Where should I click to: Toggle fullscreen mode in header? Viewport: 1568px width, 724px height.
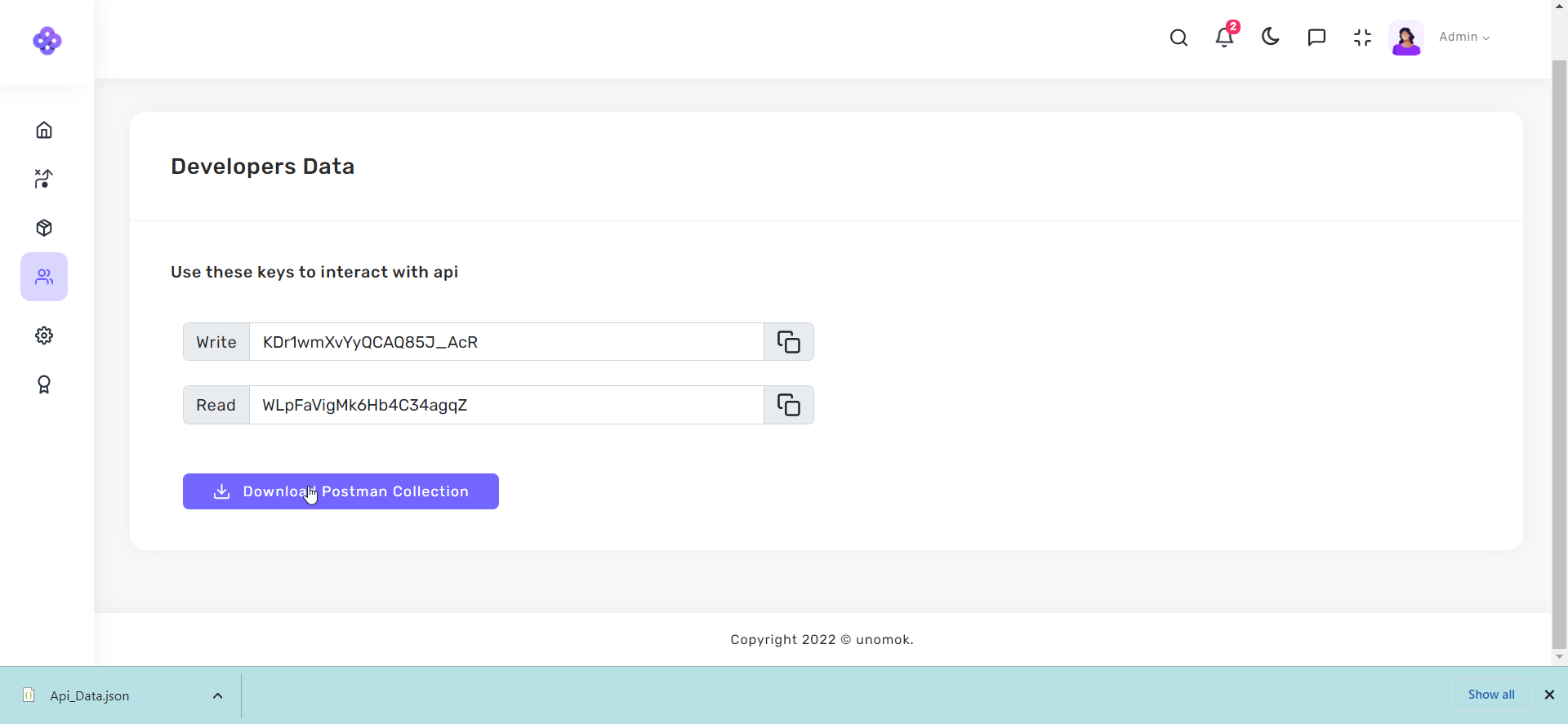[x=1362, y=38]
